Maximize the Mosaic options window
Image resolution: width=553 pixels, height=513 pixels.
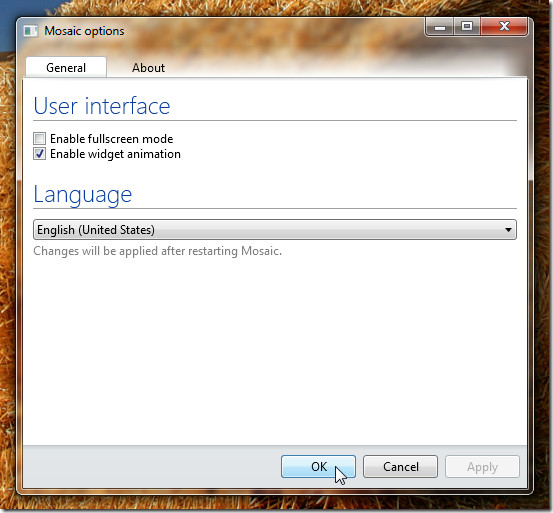[x=467, y=27]
